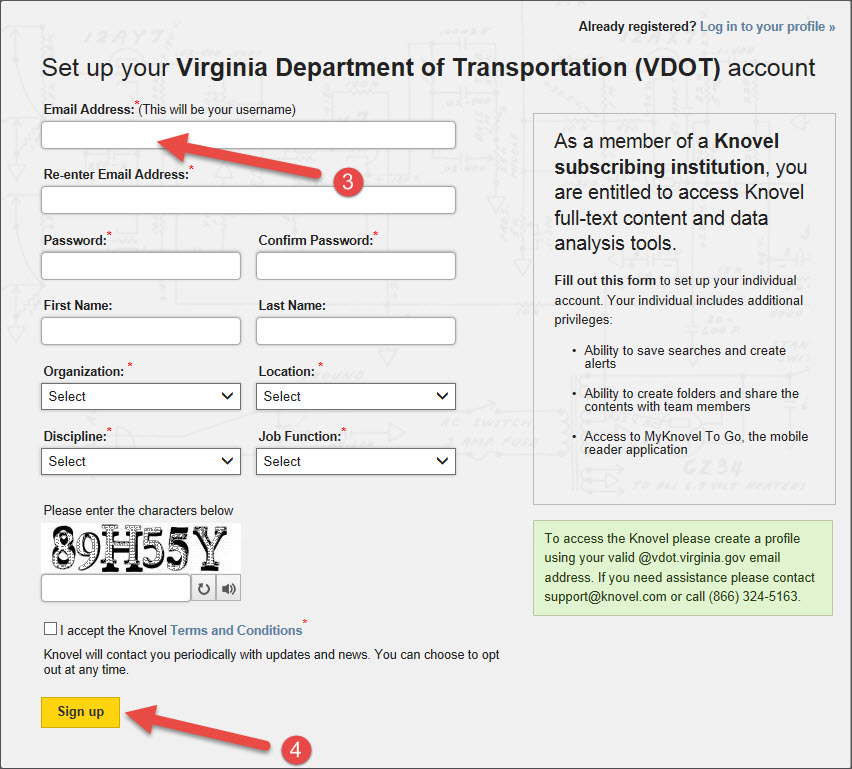Click the Sign up button

(x=80, y=712)
